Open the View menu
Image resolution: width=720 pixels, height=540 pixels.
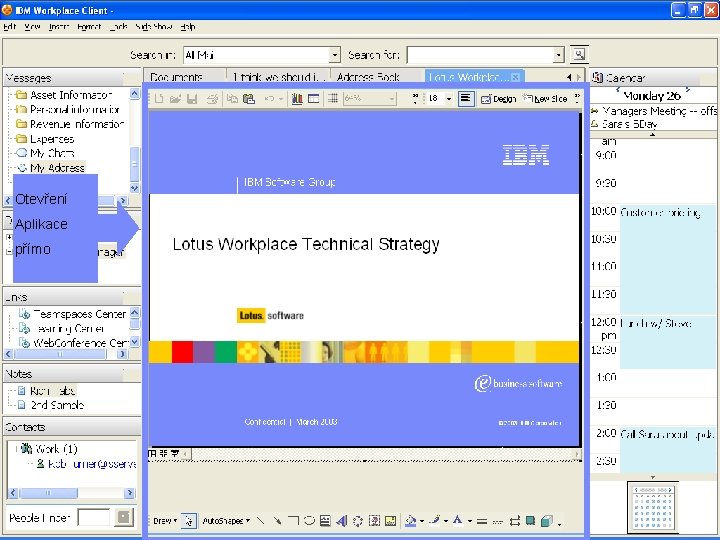click(32, 27)
